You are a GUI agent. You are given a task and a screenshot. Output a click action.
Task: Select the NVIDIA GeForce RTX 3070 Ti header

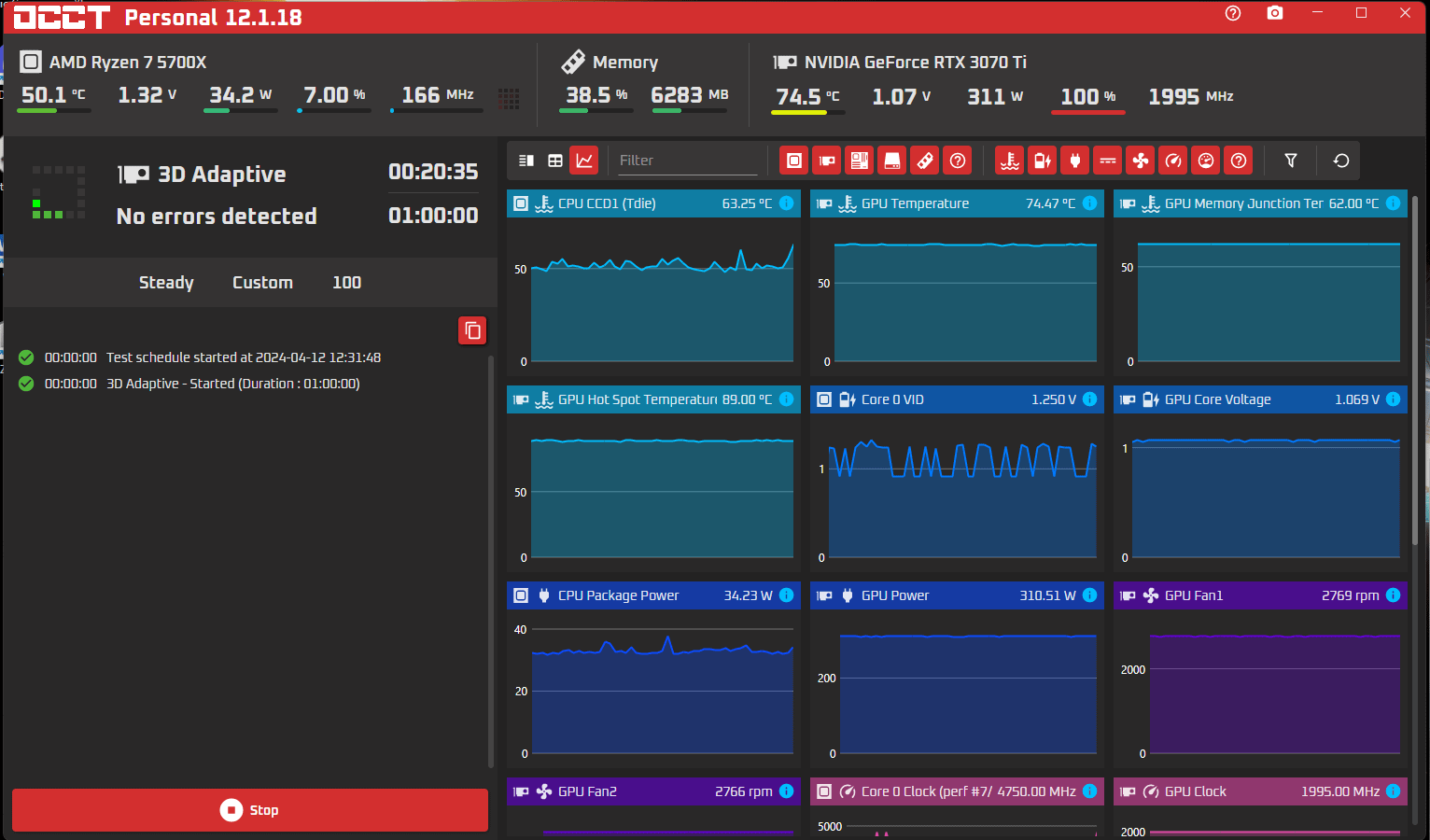pyautogui.click(x=900, y=63)
